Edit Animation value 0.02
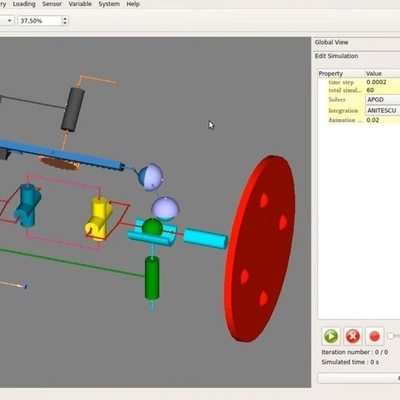 (383, 120)
